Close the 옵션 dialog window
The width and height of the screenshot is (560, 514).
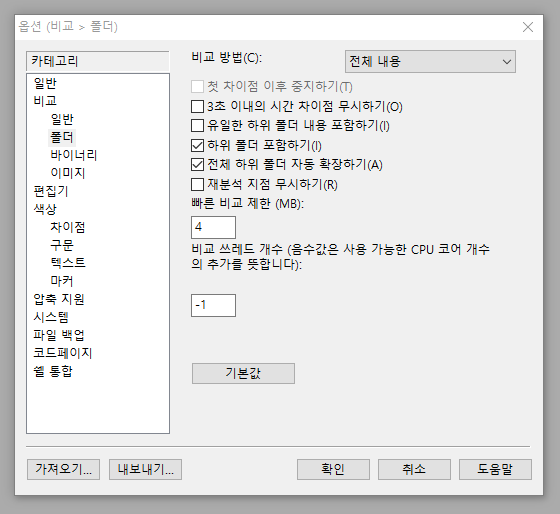(x=528, y=27)
